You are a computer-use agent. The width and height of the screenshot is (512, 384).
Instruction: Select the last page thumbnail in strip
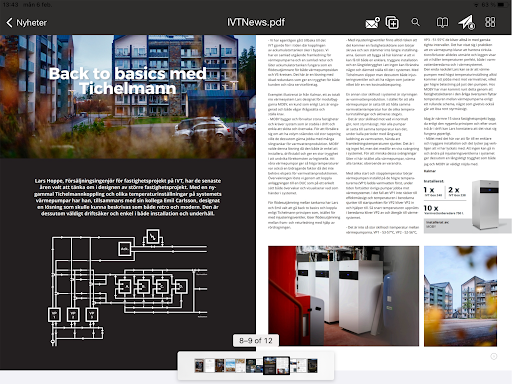pyautogui.click(x=312, y=366)
